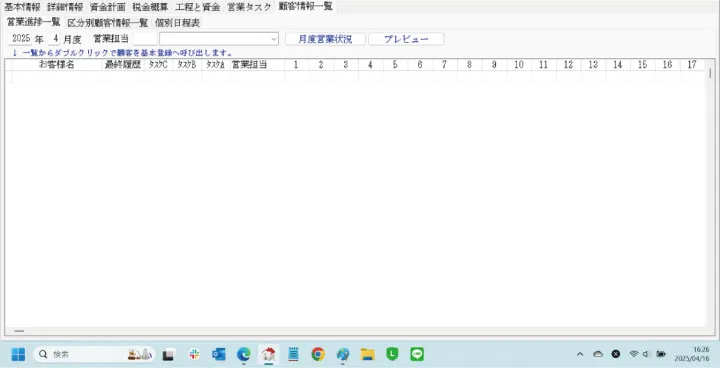Viewport: 720px width, 368px height.
Task: Open Task View from the taskbar
Action: coord(169,354)
